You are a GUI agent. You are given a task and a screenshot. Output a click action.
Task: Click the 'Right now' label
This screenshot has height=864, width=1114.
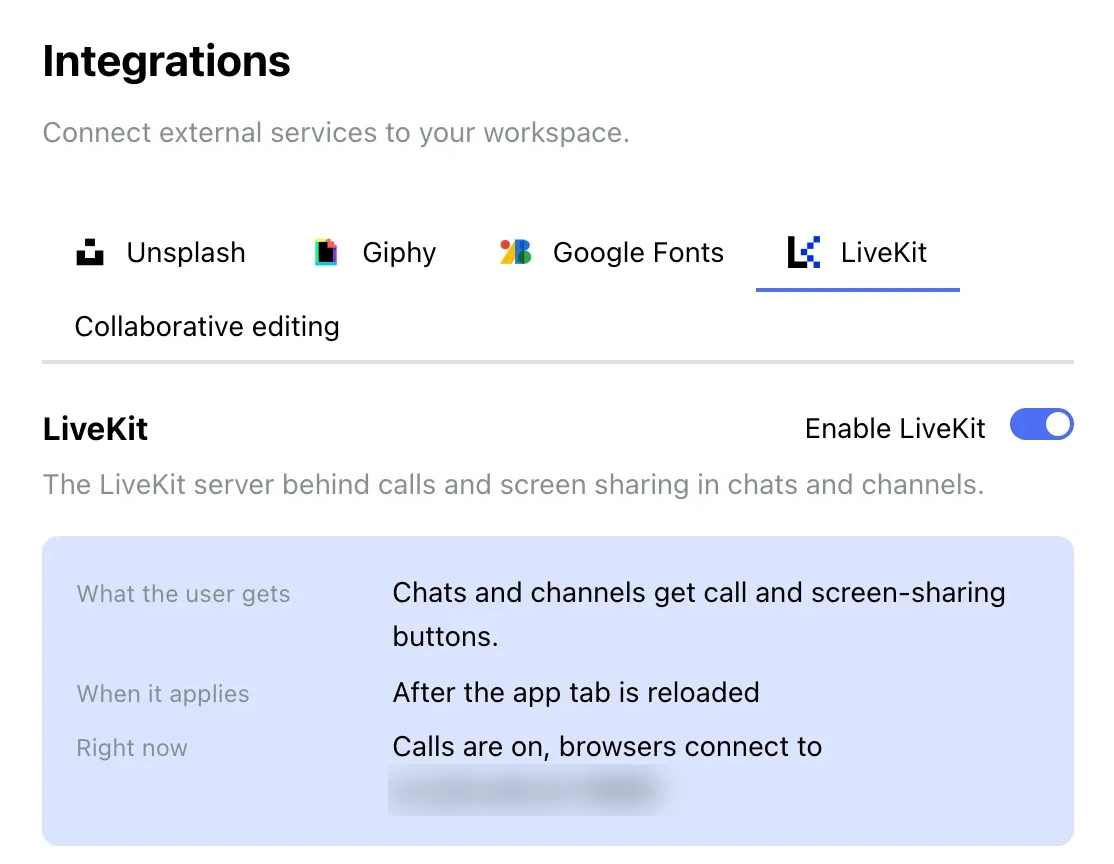coord(132,748)
